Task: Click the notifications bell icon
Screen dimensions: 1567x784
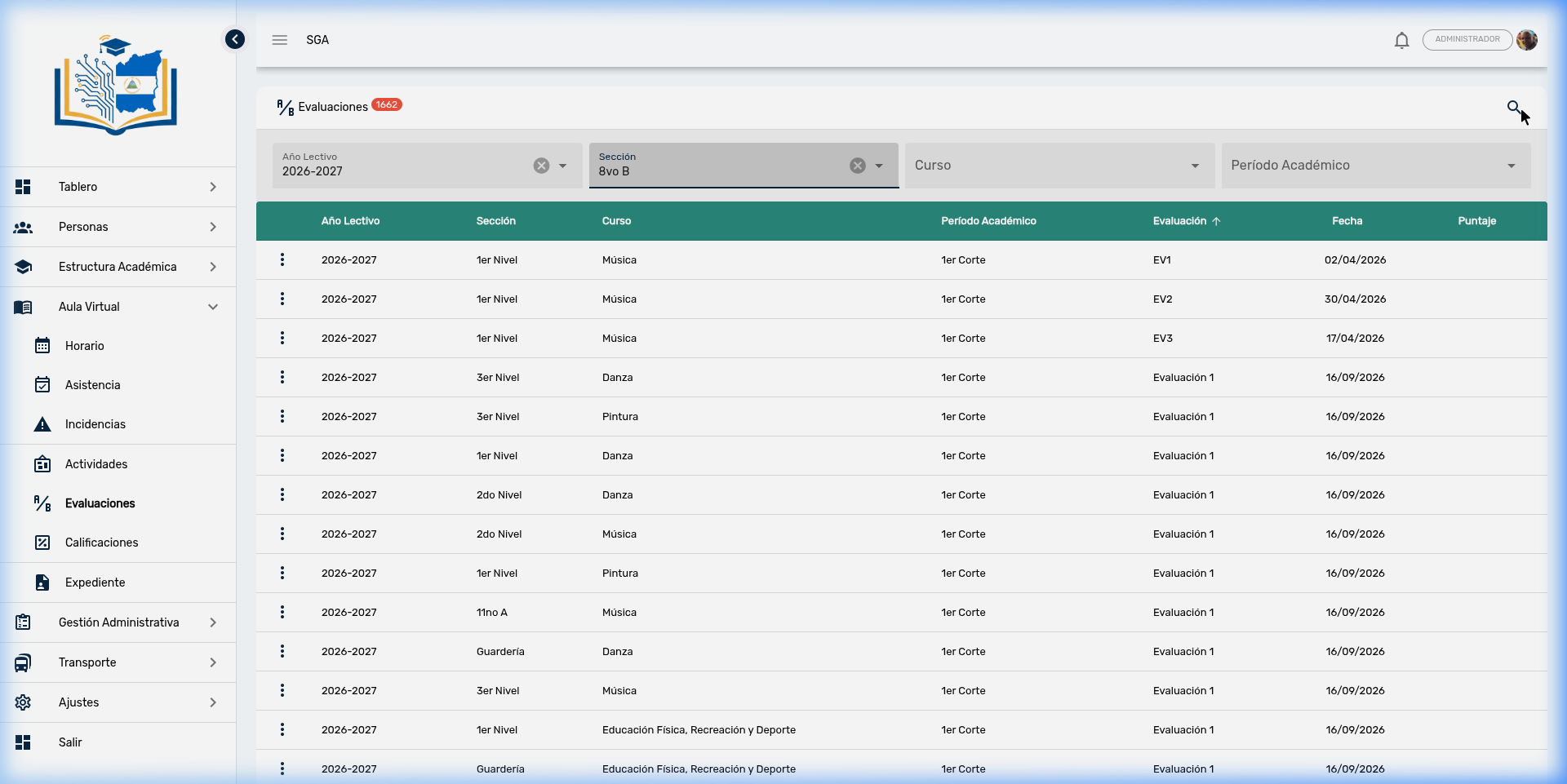Action: point(1401,40)
